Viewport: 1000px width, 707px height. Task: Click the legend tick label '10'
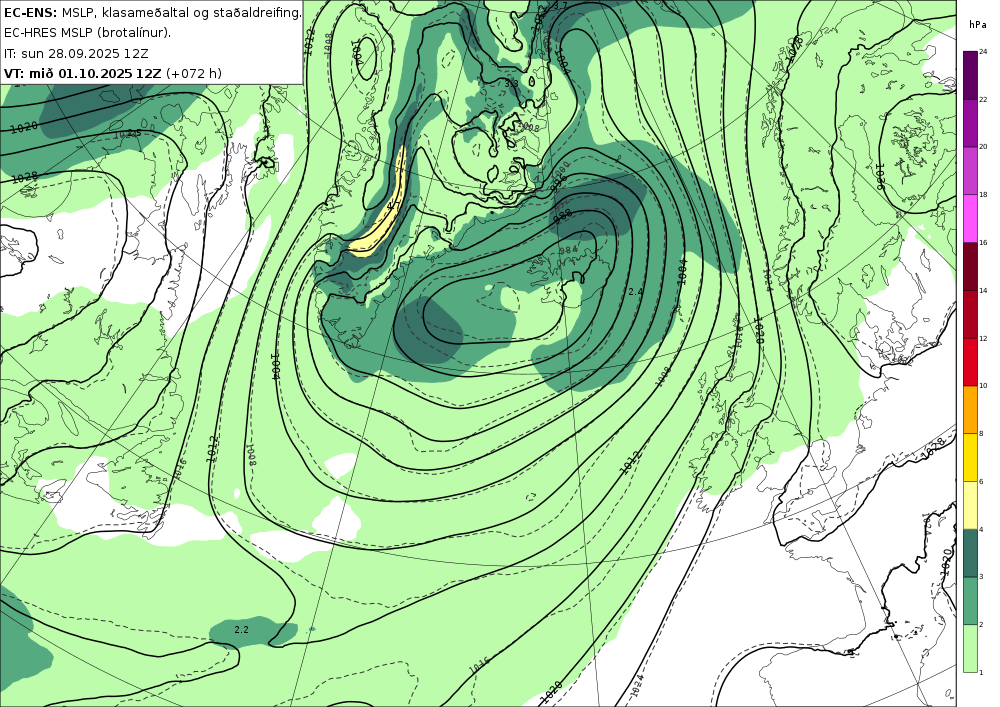coord(983,386)
